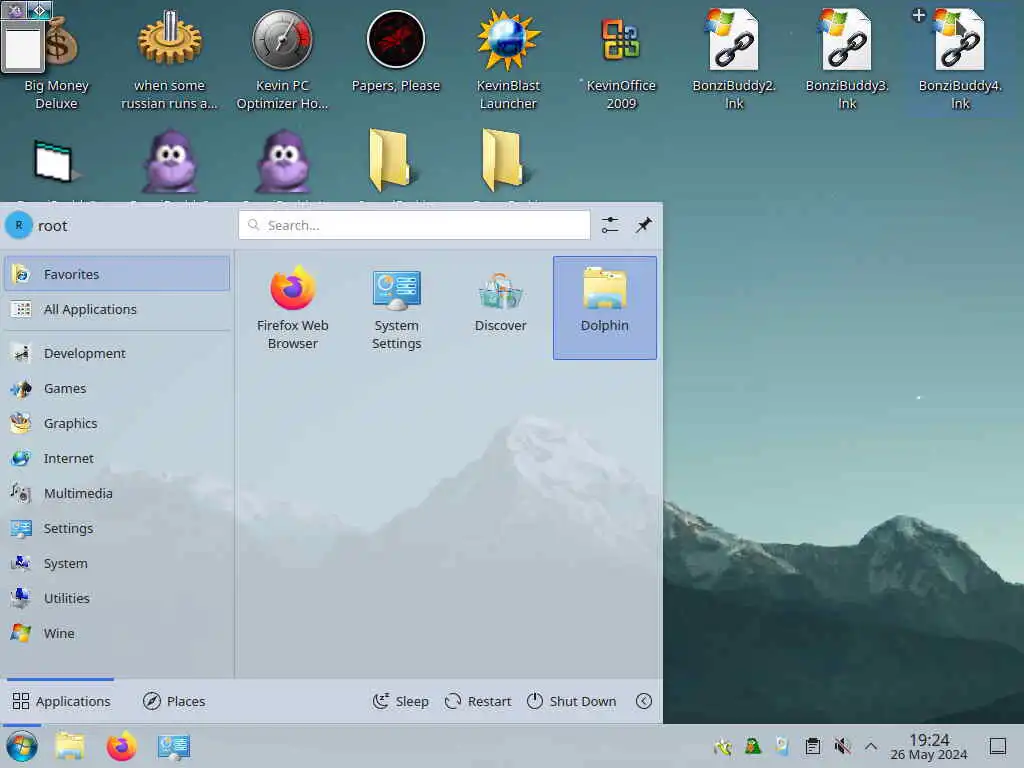Select BonziBuddy2.lnk desktop file
Screen dimensions: 1024x768
coord(734,59)
